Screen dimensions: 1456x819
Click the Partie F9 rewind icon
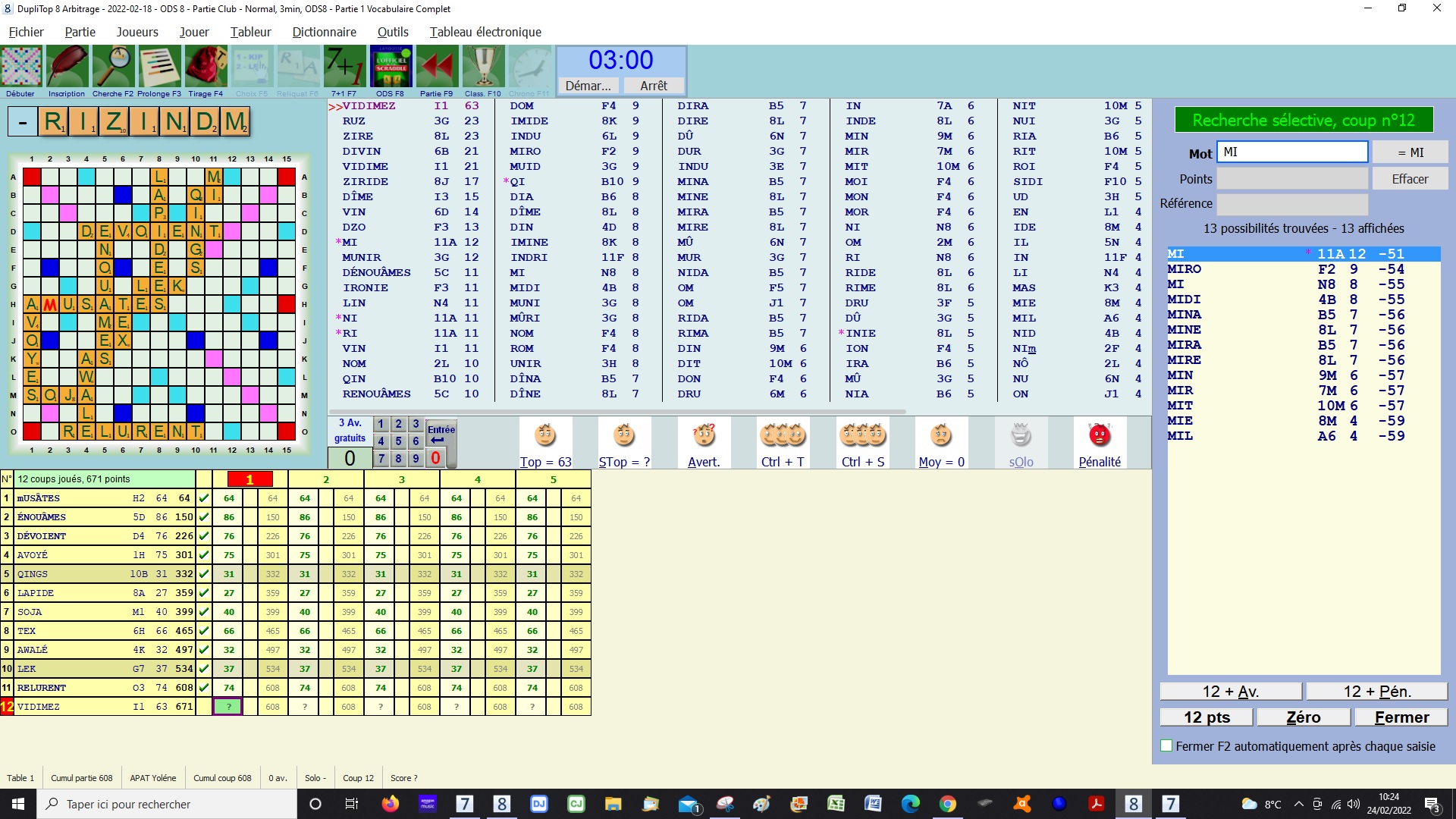click(436, 67)
